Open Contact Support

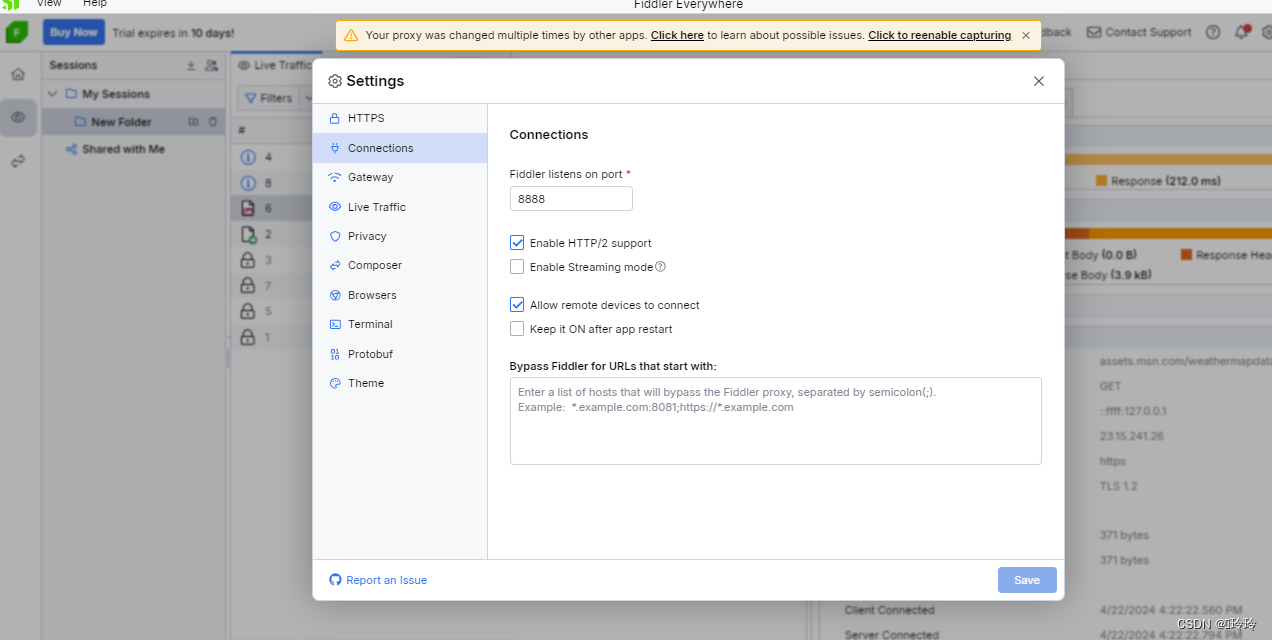(1139, 32)
